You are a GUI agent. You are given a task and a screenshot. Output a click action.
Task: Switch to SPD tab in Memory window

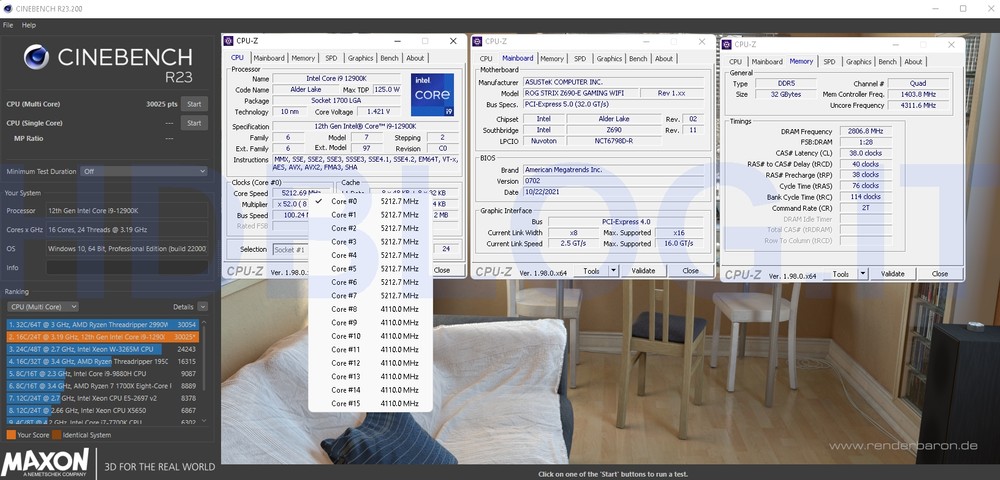pyautogui.click(x=828, y=62)
